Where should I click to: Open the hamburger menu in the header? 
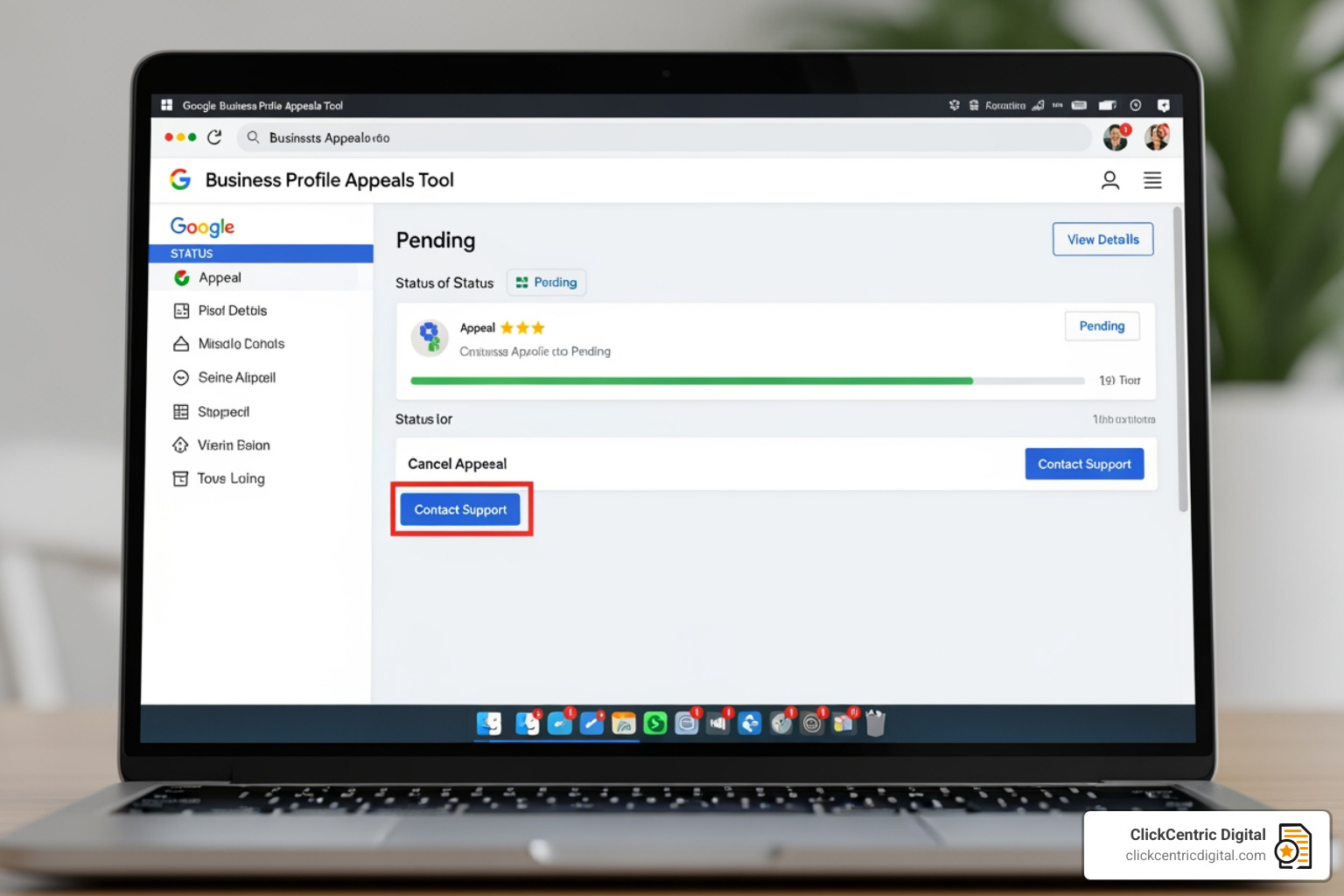coord(1152,180)
